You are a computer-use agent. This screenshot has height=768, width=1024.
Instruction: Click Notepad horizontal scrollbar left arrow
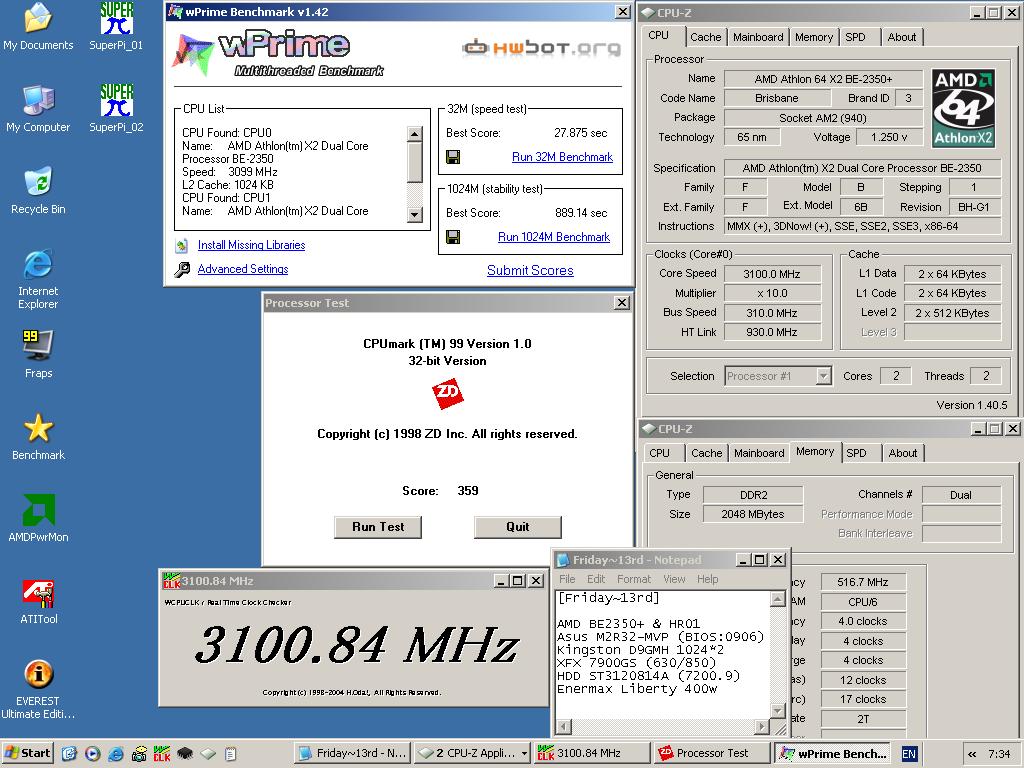(x=564, y=726)
